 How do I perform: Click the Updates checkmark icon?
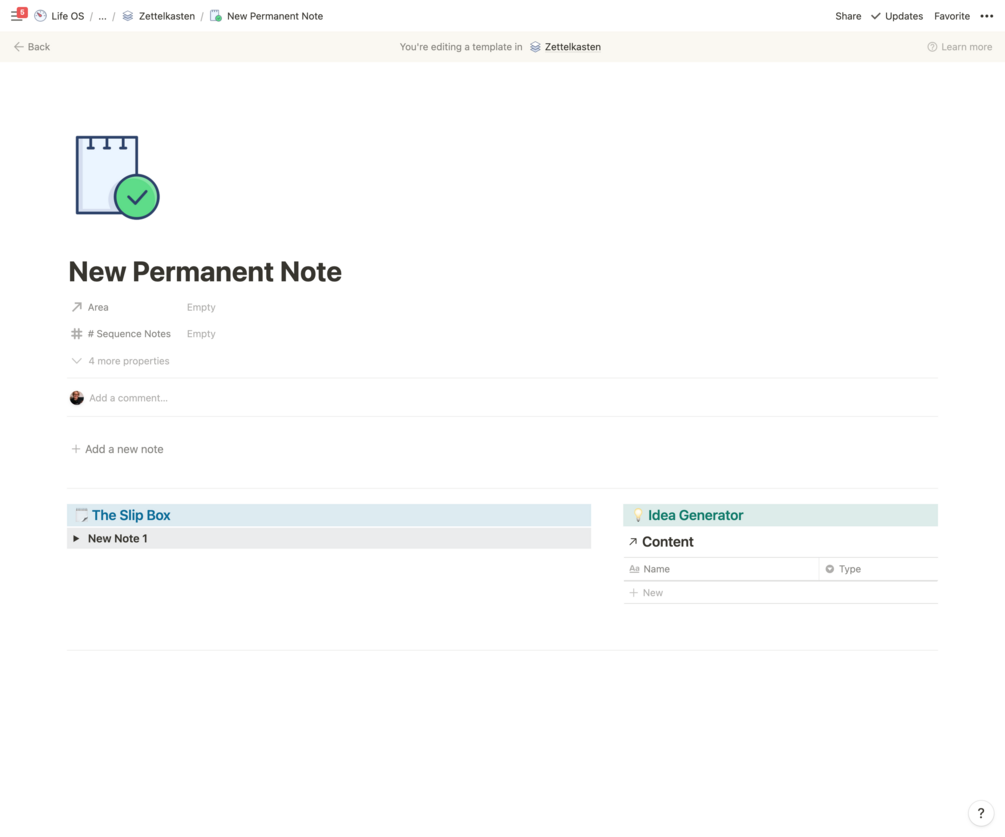[x=876, y=16]
